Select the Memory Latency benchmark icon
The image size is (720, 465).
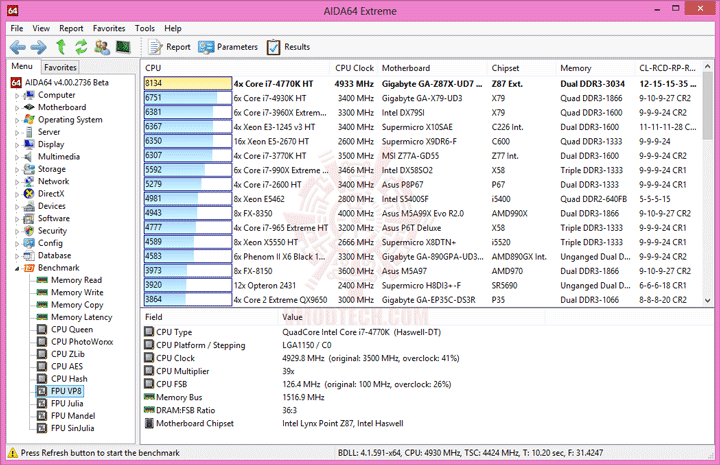pyautogui.click(x=42, y=317)
